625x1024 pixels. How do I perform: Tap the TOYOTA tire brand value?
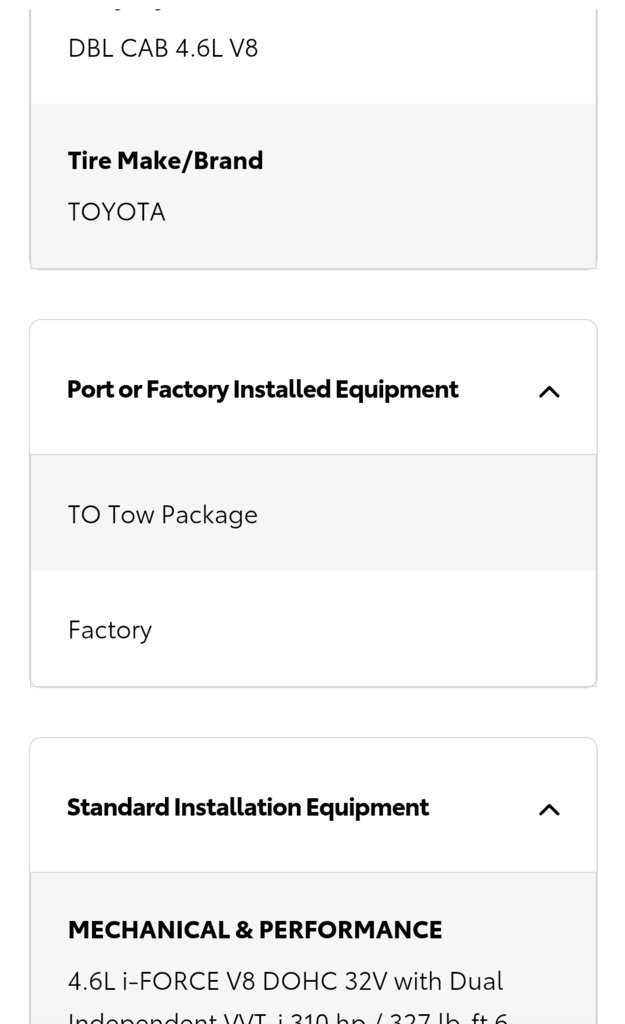117,212
